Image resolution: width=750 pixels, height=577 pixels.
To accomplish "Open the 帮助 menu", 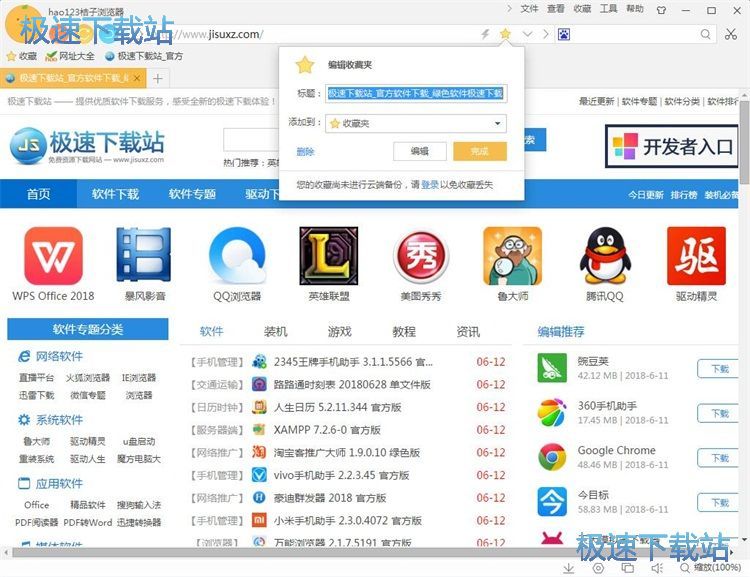I will 635,9.
